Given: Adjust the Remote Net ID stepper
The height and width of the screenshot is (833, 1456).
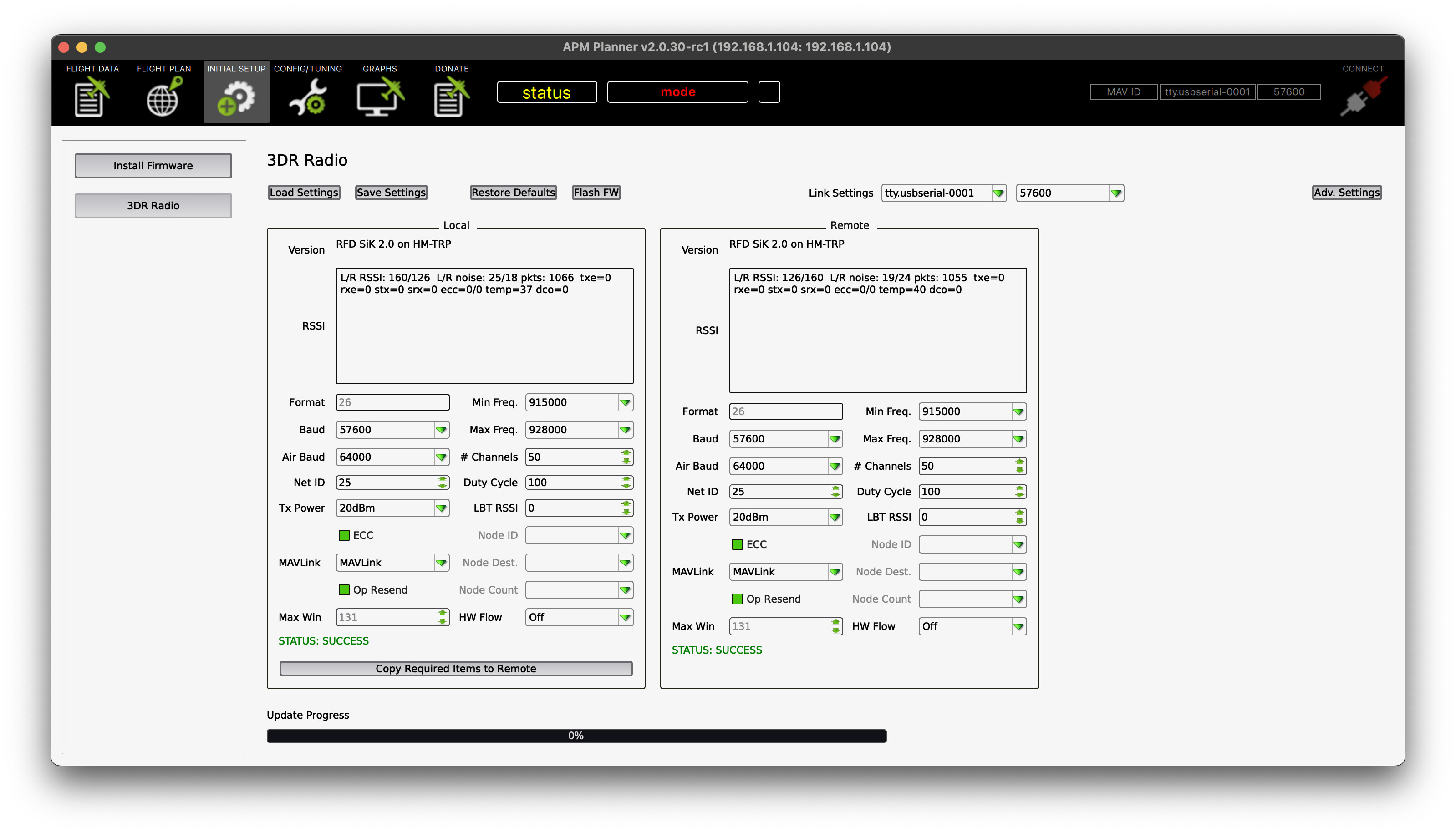Looking at the screenshot, I should [x=835, y=492].
